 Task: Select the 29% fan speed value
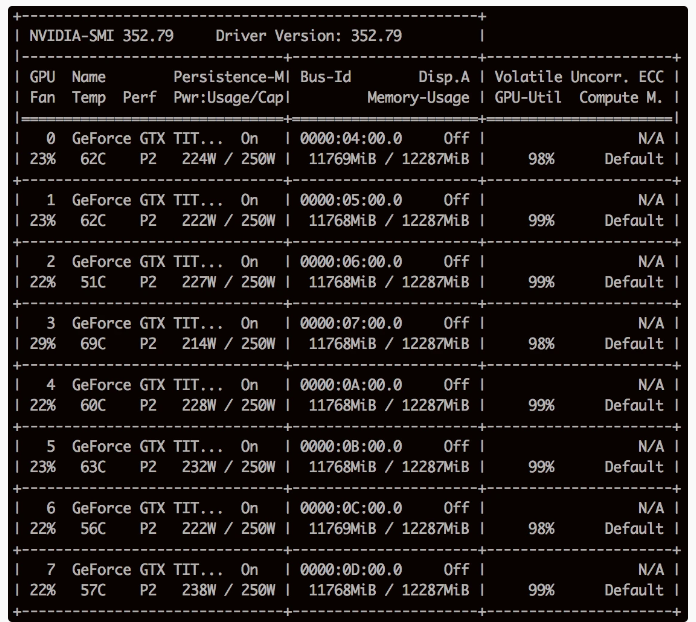[43, 344]
